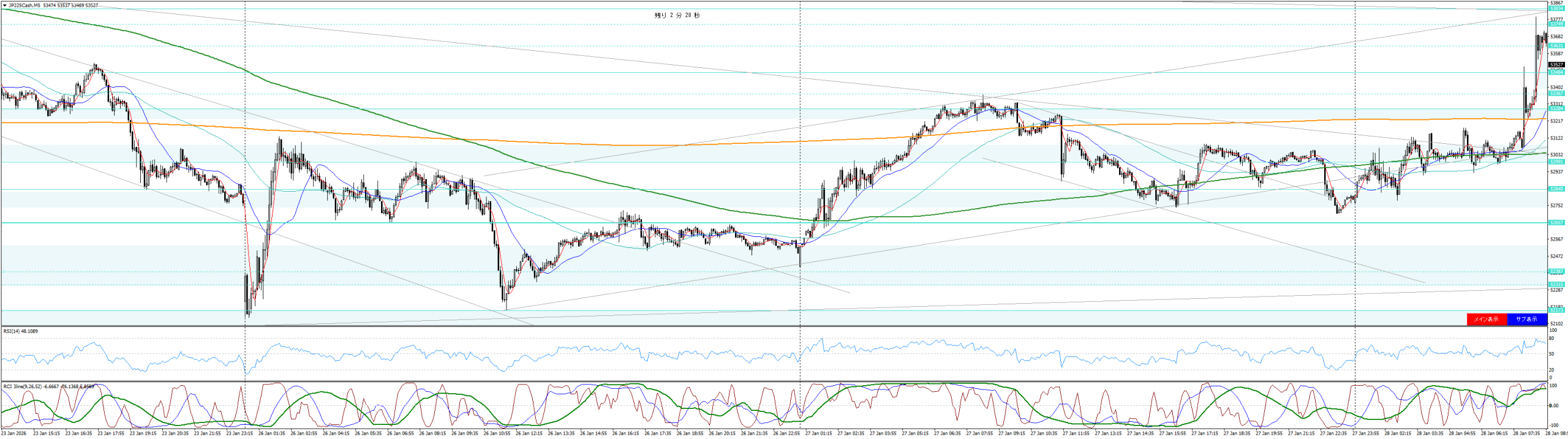Viewport: 1568px width, 439px height.
Task: Click the blue サブ表示 button
Action: click(1526, 319)
